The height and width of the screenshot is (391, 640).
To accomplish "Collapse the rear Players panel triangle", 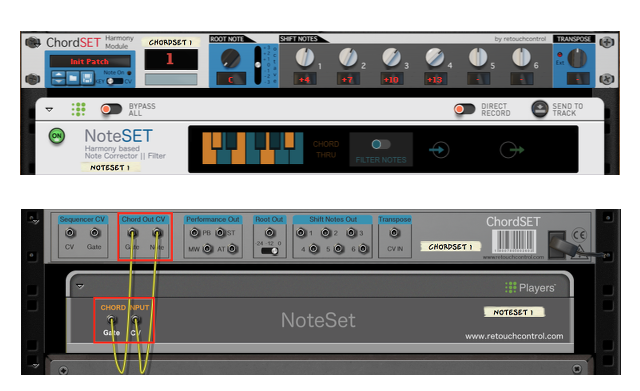I will pos(80,286).
